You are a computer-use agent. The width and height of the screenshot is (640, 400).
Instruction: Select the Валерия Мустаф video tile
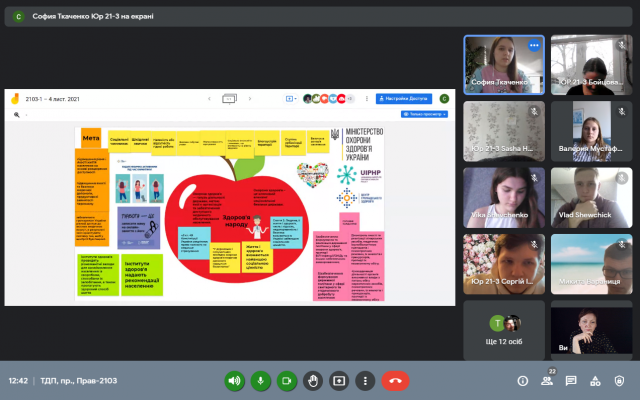[x=591, y=131]
